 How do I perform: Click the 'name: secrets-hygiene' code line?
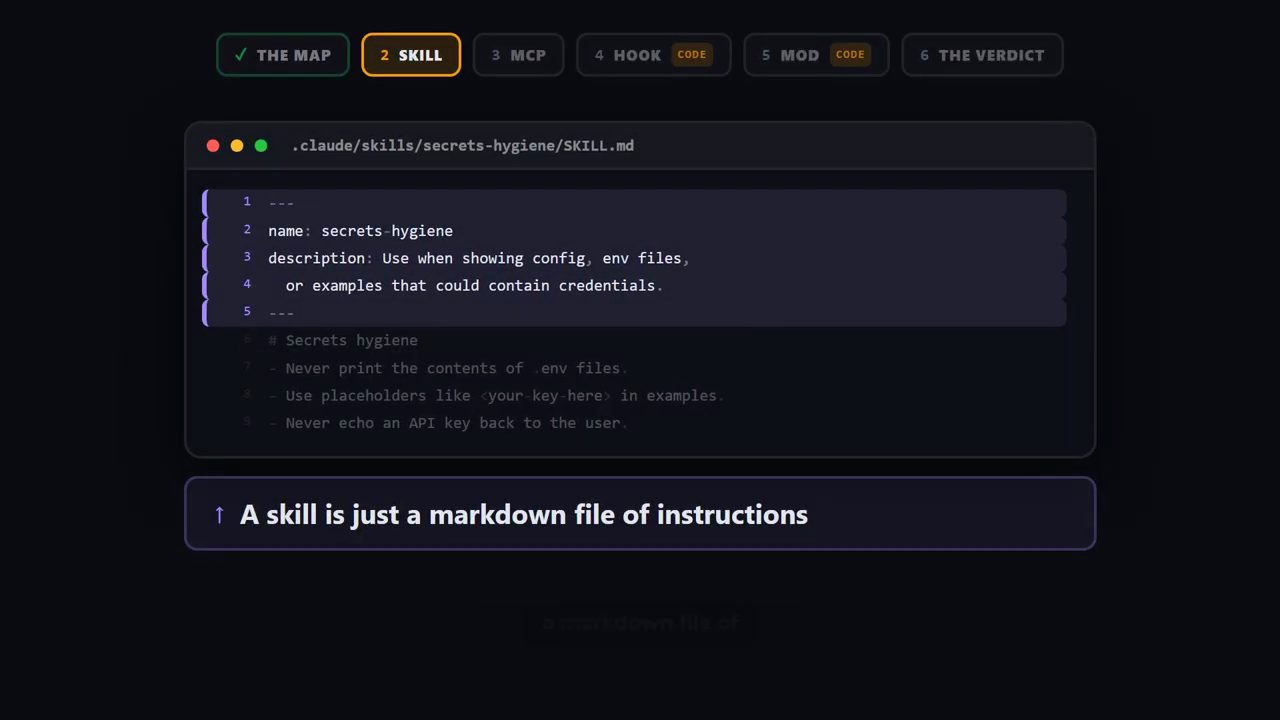634,231
